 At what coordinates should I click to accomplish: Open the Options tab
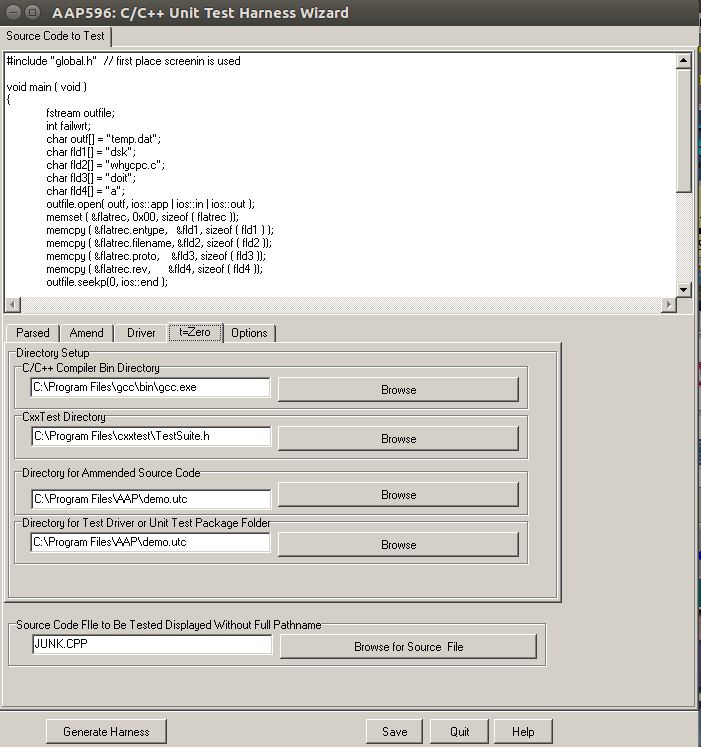coord(249,333)
